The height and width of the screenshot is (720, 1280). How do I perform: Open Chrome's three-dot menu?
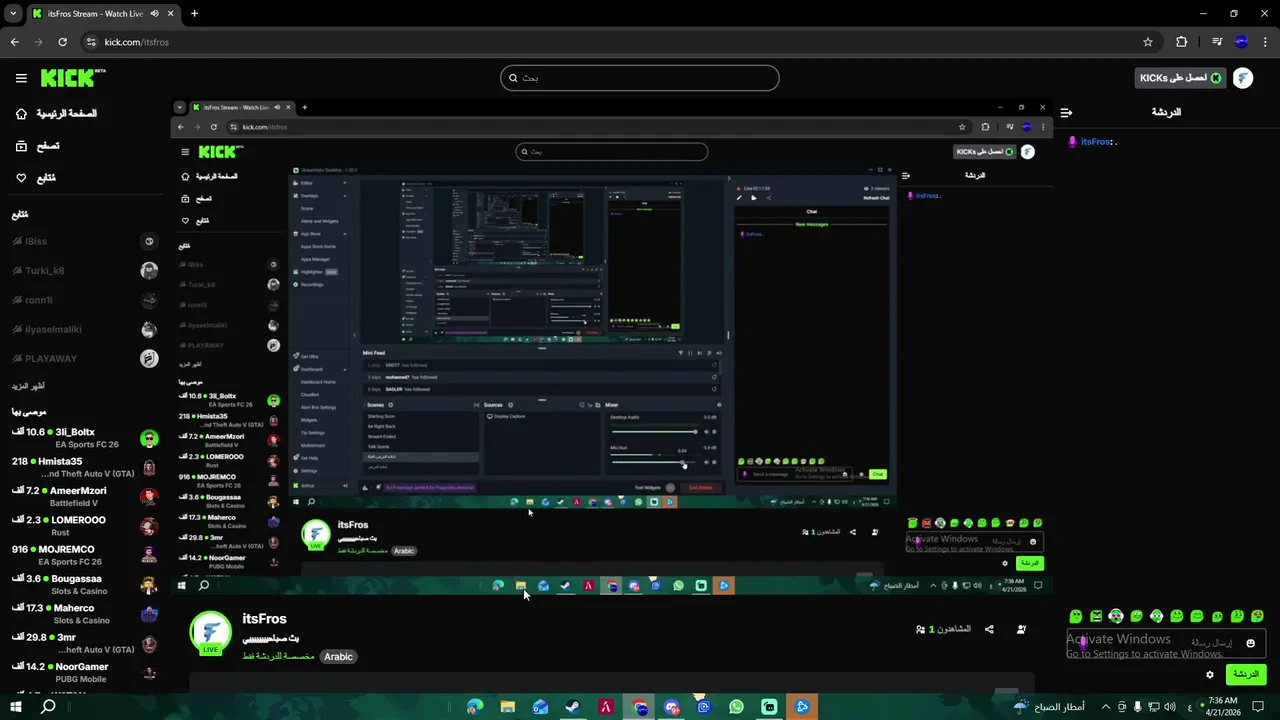(x=1264, y=42)
